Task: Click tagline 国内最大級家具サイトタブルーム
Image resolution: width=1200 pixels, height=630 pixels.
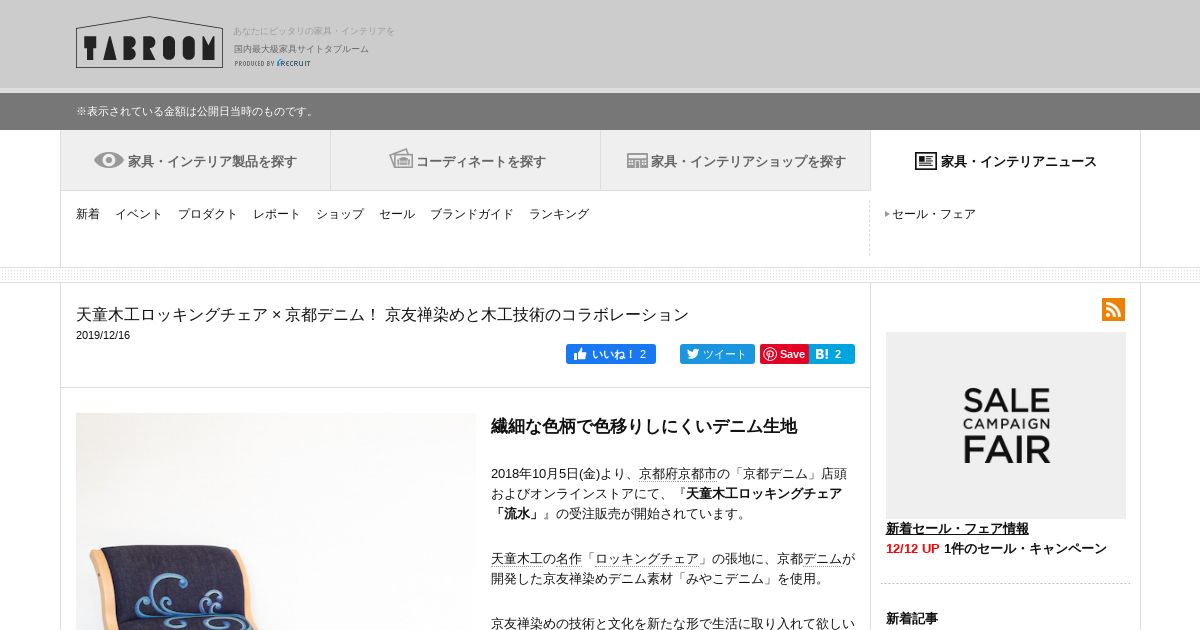Action: pyautogui.click(x=301, y=48)
